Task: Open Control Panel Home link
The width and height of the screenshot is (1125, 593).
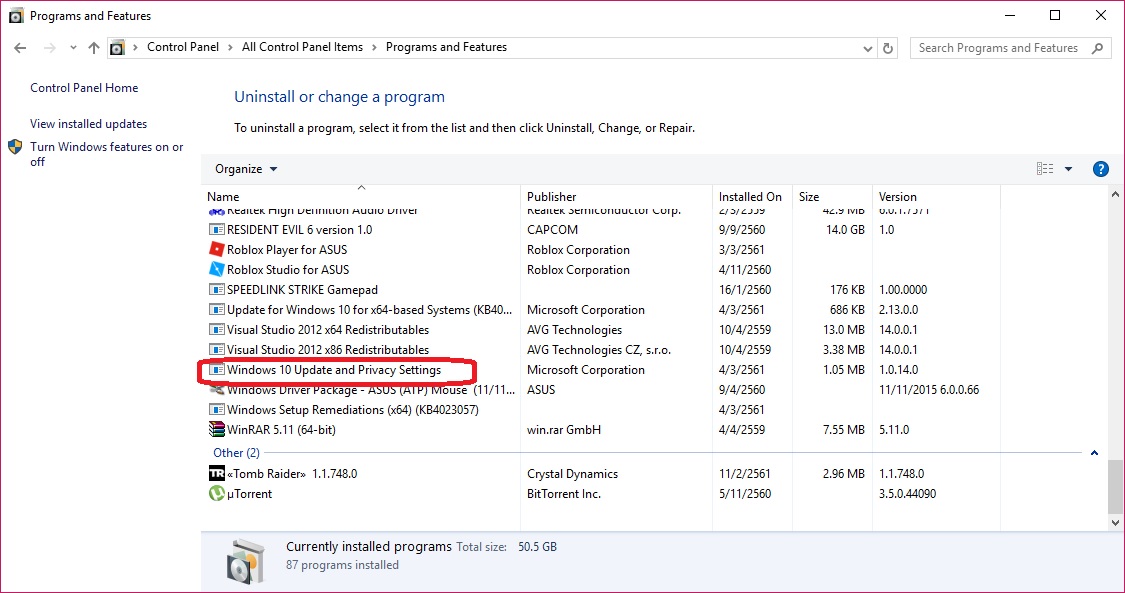Action: pyautogui.click(x=84, y=88)
